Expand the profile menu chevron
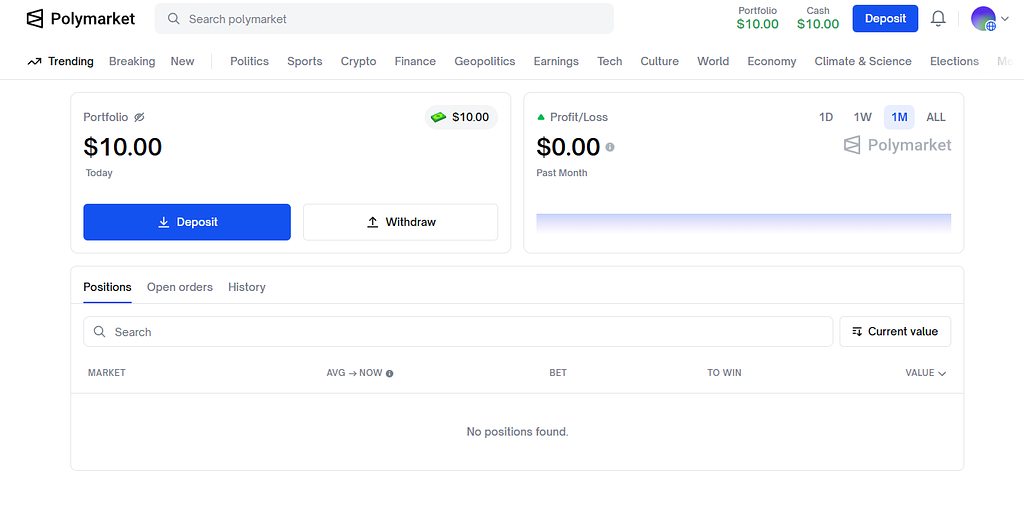1024x520 pixels. [1005, 18]
